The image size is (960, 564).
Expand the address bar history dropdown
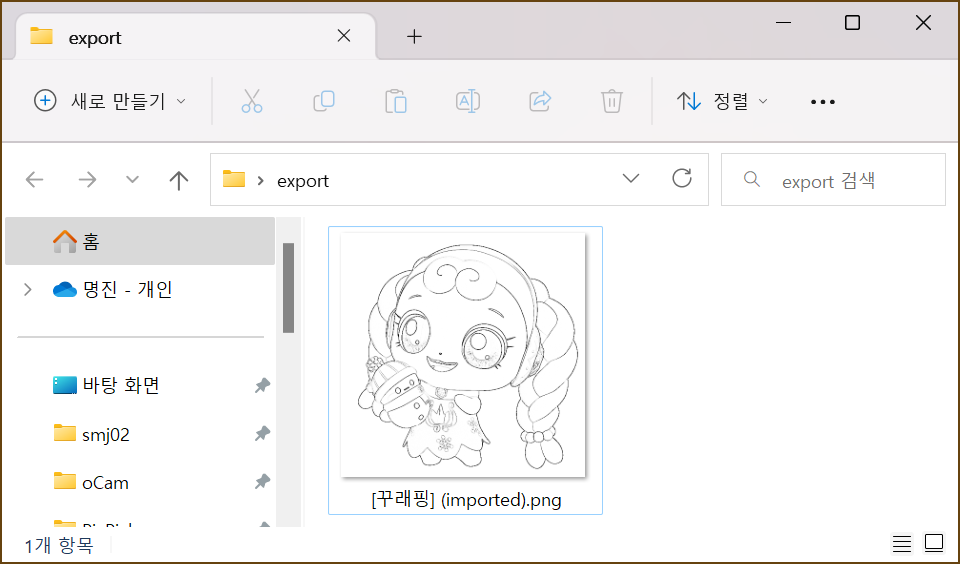tap(631, 178)
